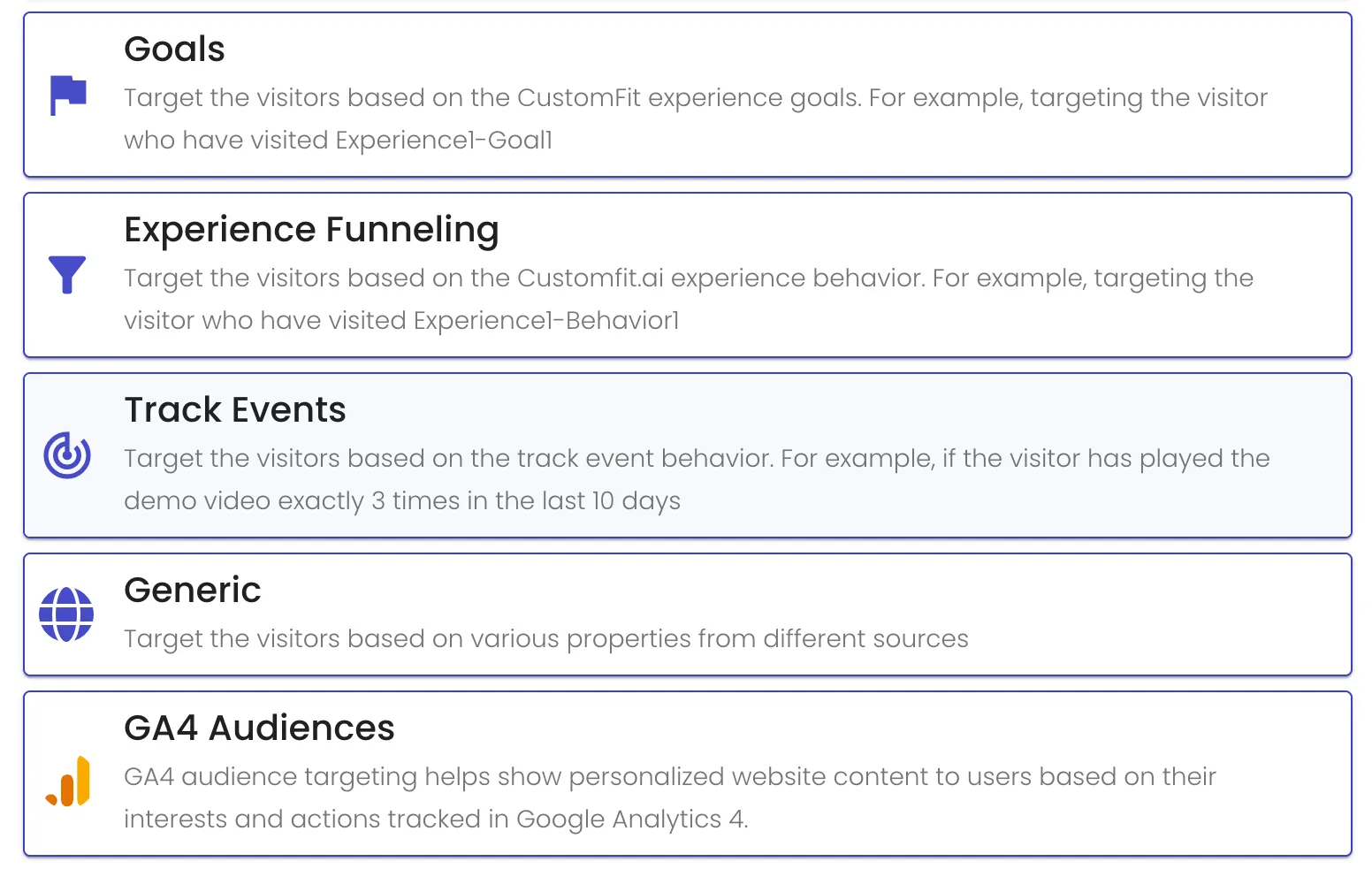Click the Track Events radar icon
This screenshot has height=877, width=1372.
[67, 455]
